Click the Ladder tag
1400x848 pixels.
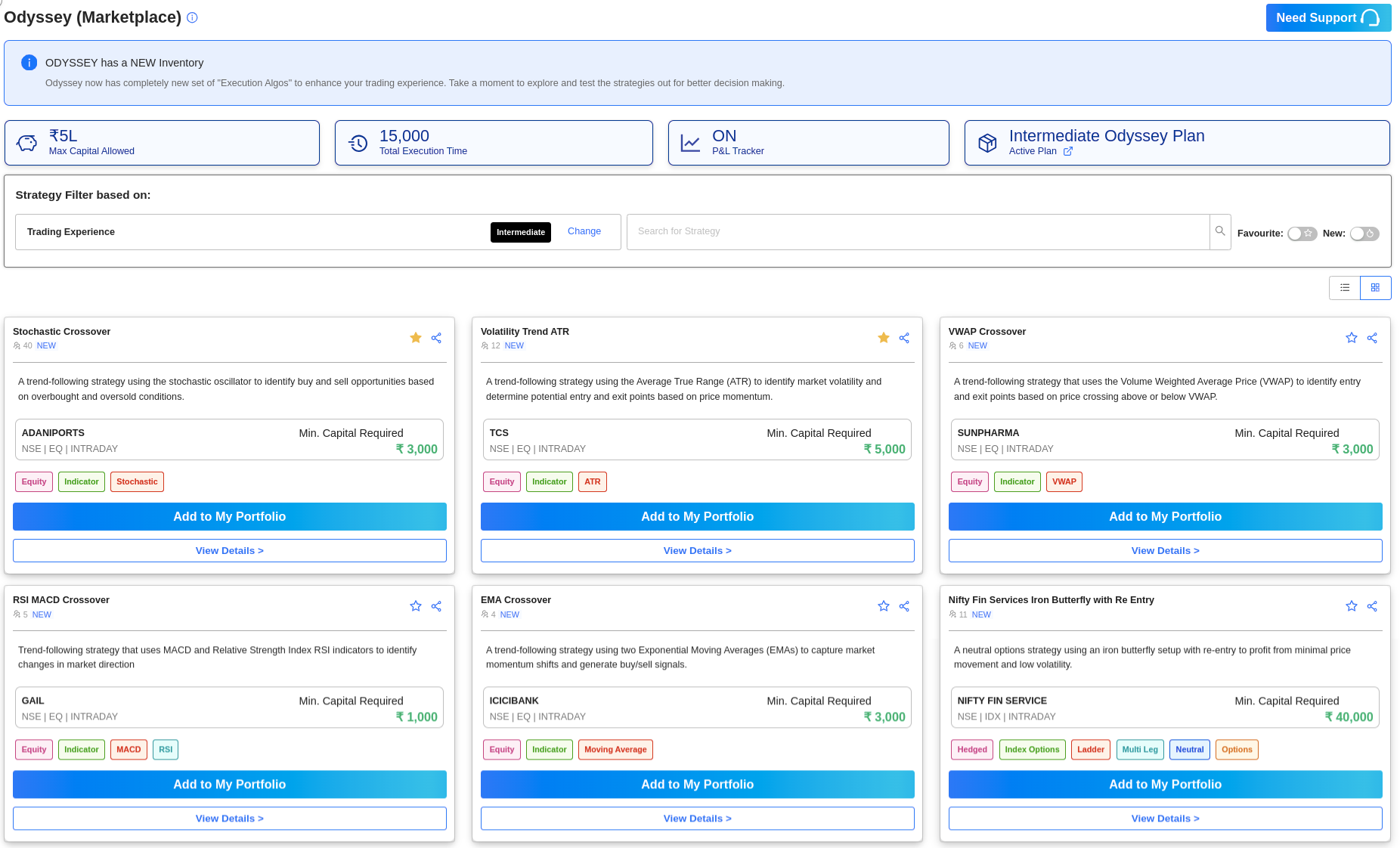coord(1091,750)
